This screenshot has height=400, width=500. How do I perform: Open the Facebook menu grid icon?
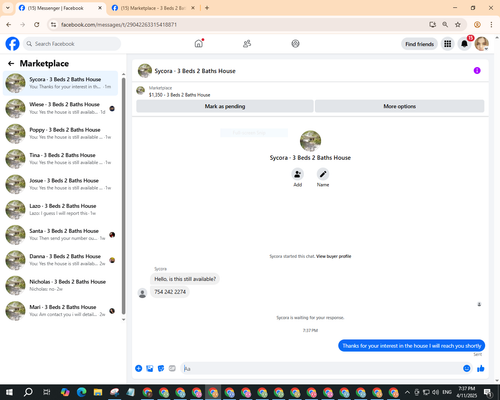[x=447, y=44]
